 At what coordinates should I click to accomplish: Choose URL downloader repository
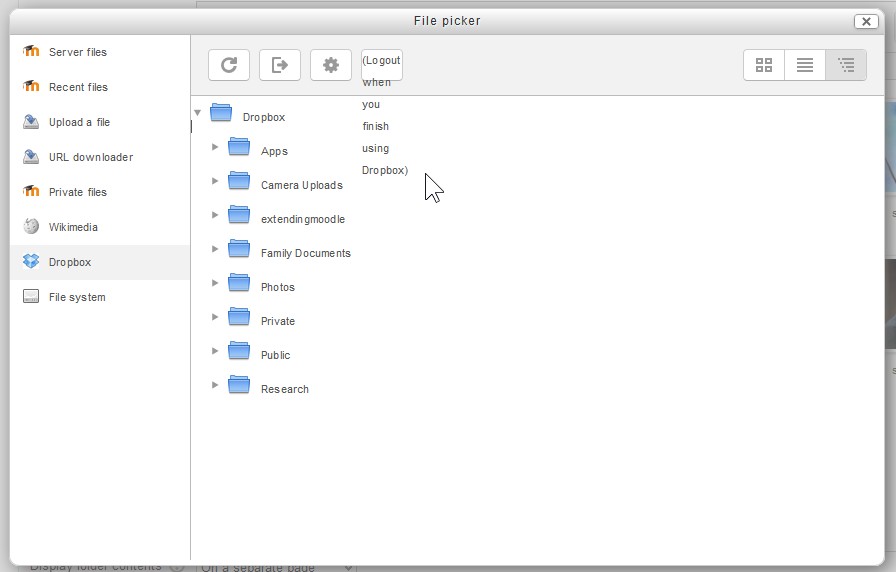pos(91,157)
